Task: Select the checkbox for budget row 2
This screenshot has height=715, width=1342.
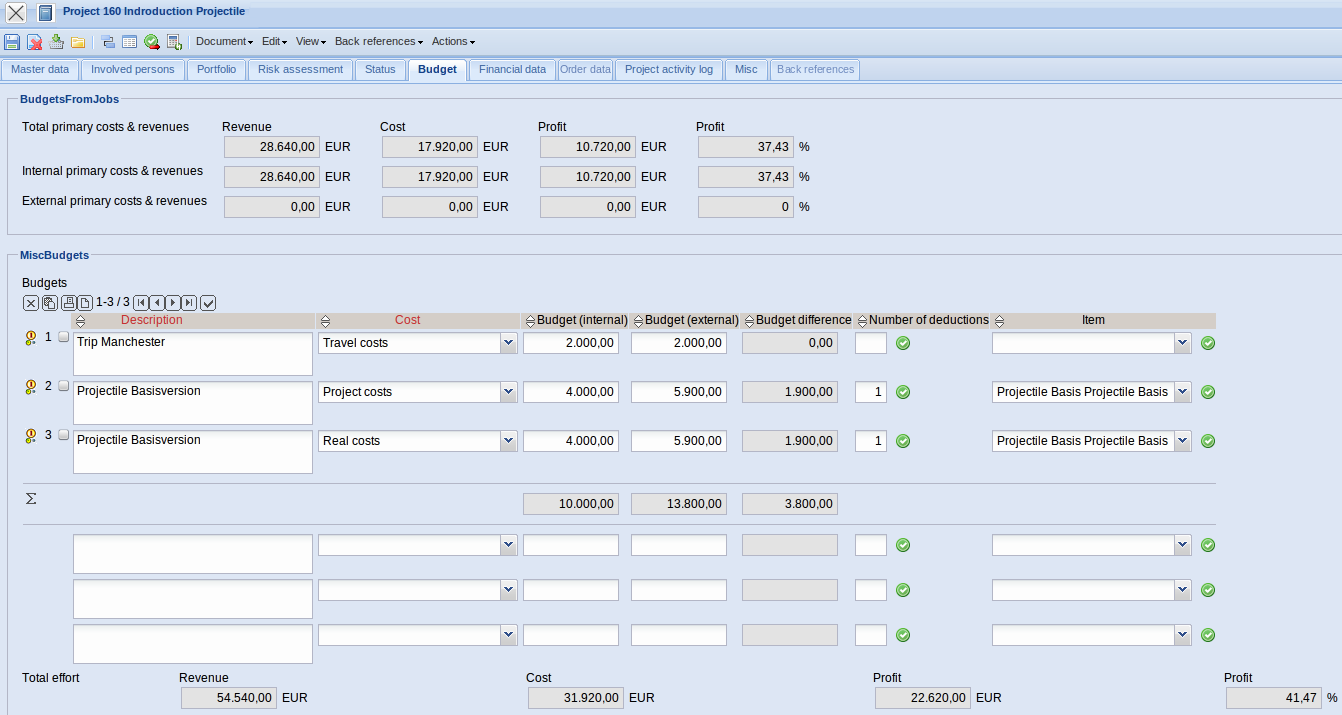Action: pos(64,386)
